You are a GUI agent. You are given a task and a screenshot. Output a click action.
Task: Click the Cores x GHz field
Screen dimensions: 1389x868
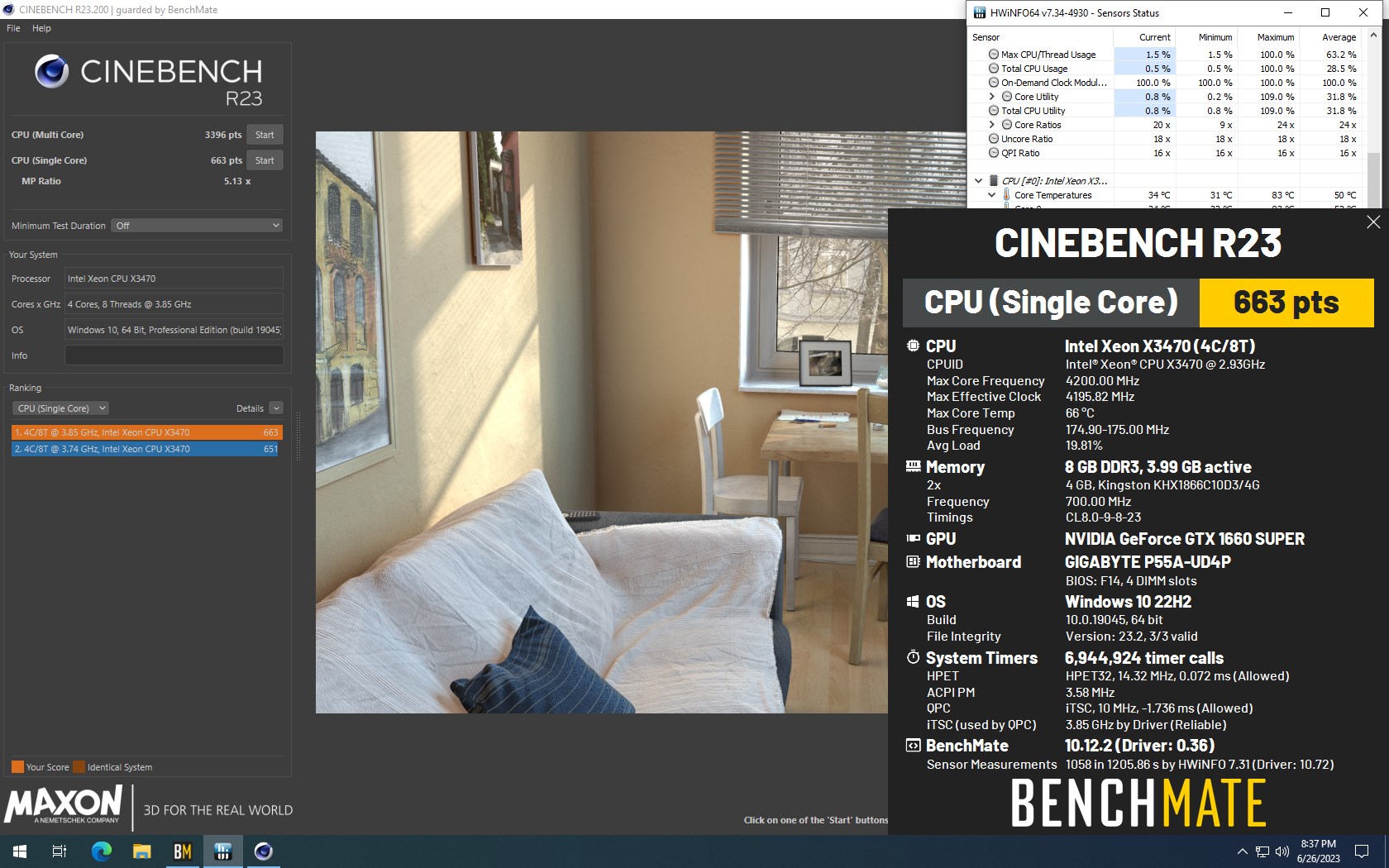pyautogui.click(x=174, y=304)
